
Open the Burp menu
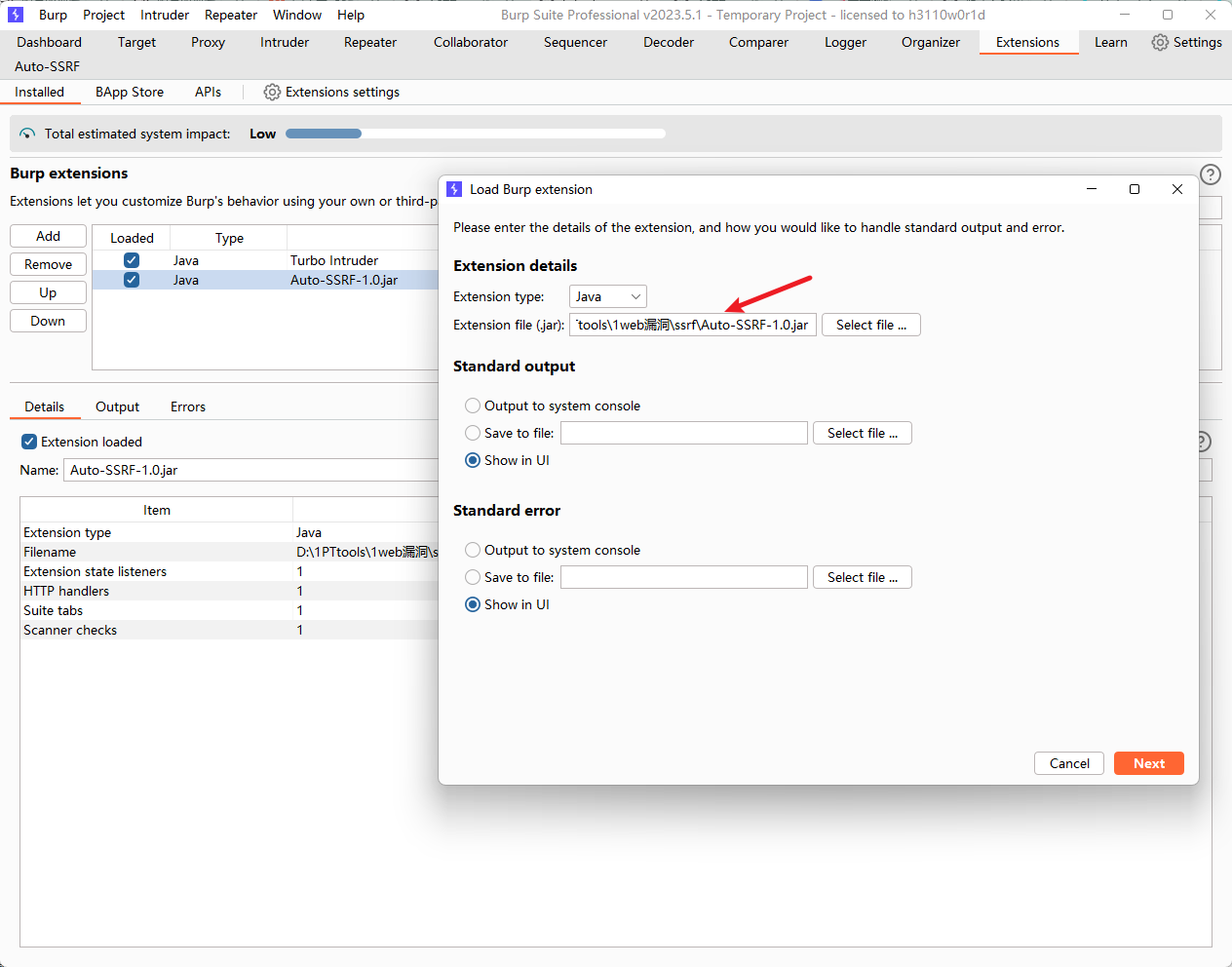(x=53, y=15)
